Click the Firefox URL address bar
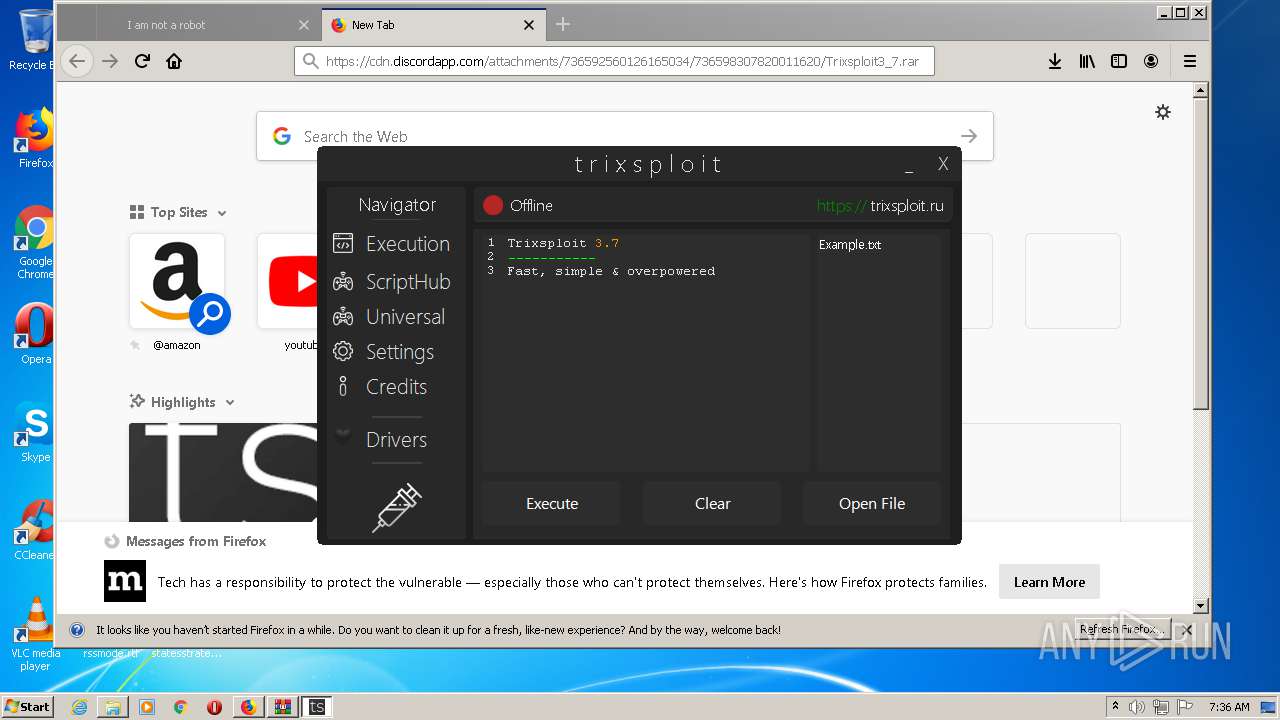This screenshot has width=1280, height=720. click(614, 61)
